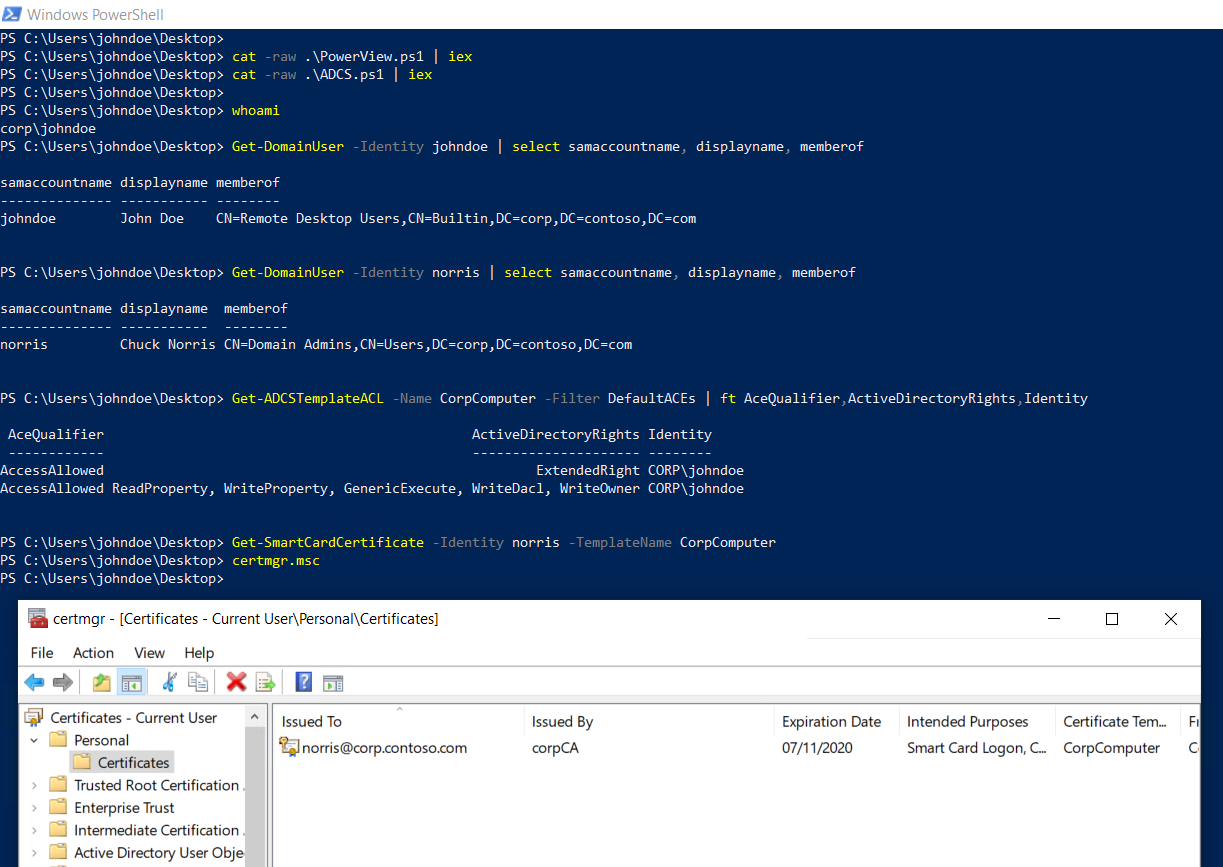Viewport: 1223px width, 867px height.
Task: Maximize the certmgr window
Action: (x=1111, y=619)
